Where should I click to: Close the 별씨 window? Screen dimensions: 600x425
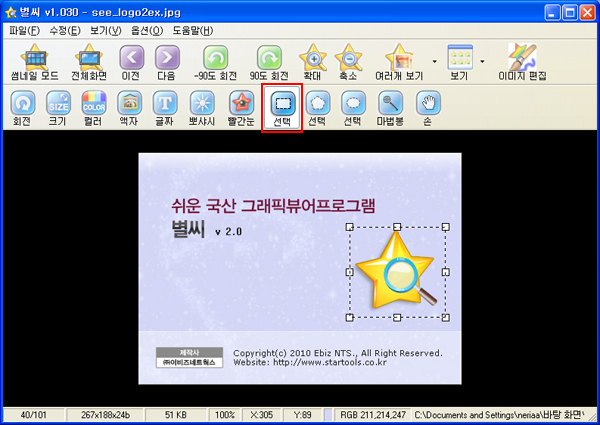(587, 13)
